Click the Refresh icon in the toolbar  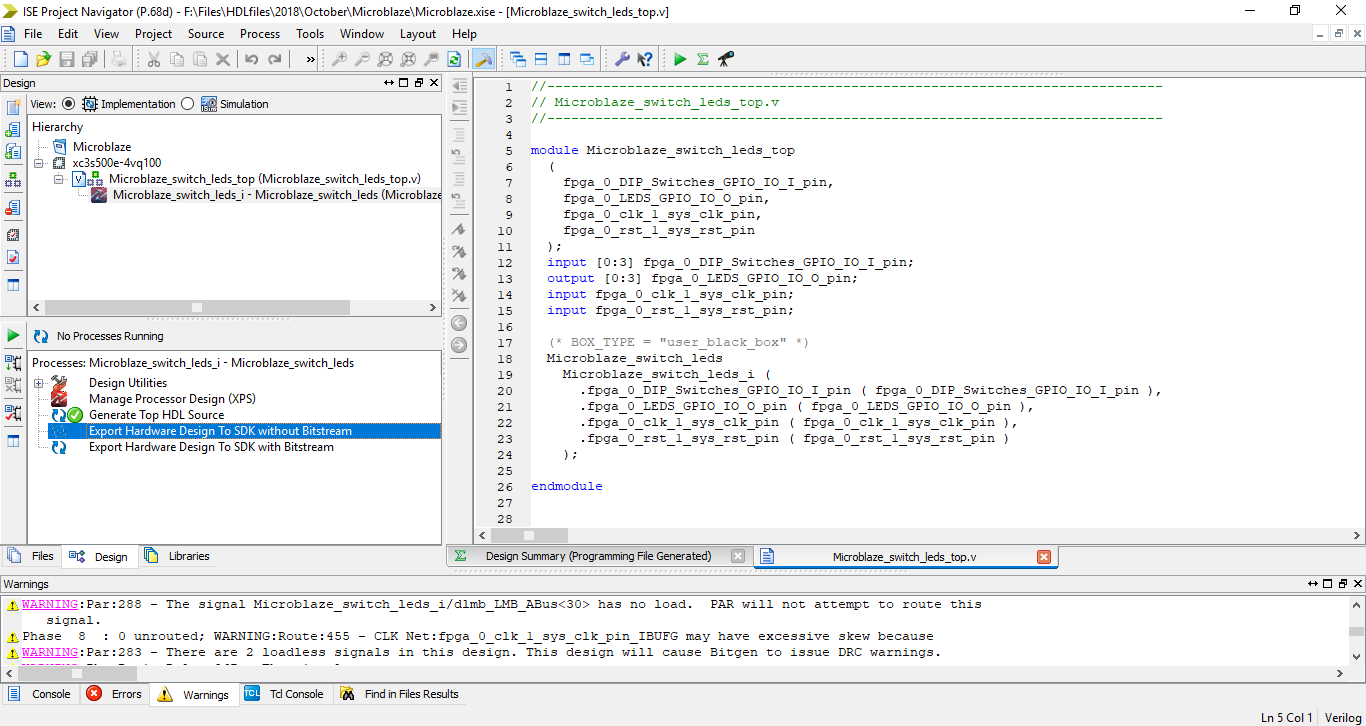tap(454, 59)
